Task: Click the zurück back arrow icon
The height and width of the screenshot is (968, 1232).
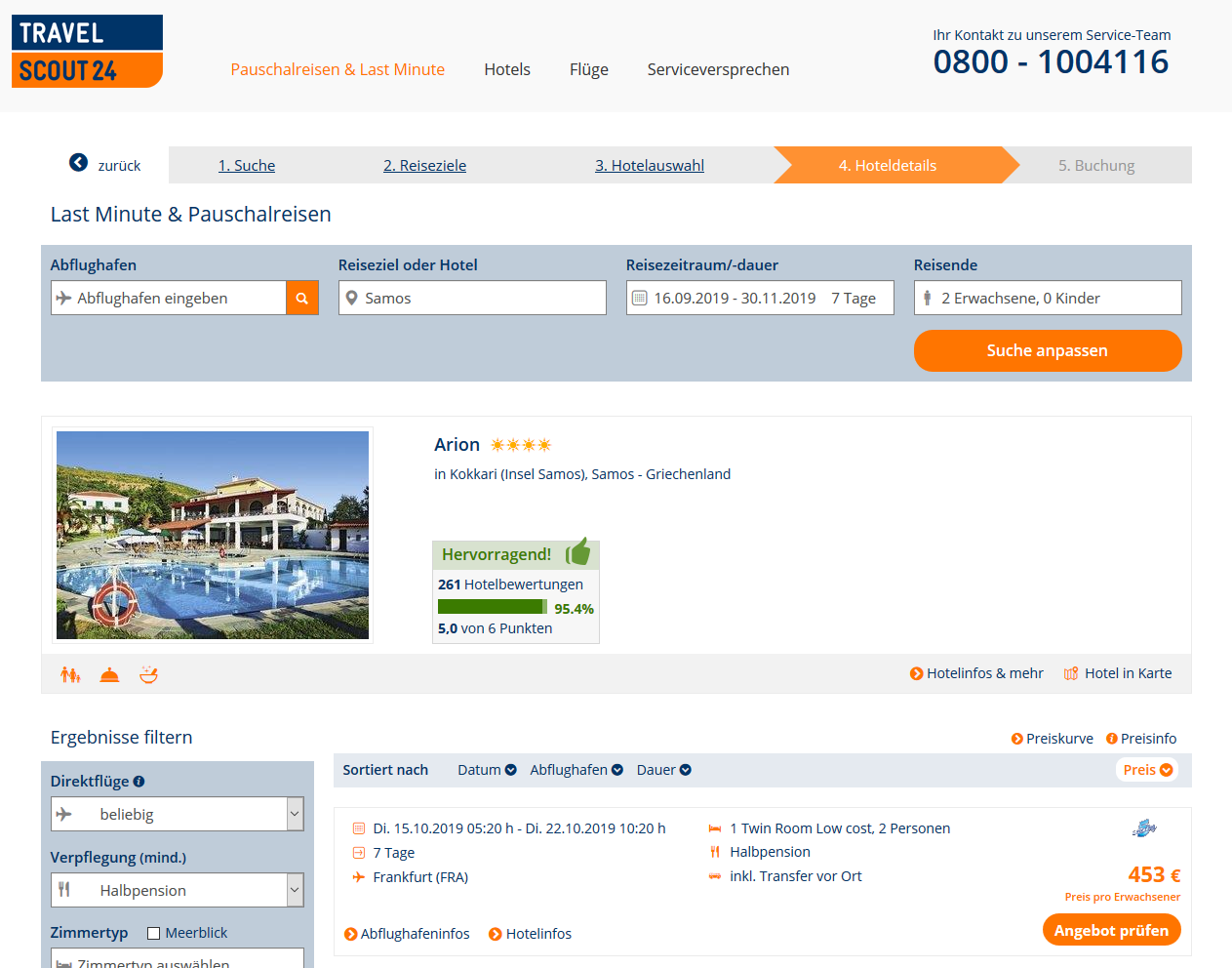Action: click(x=78, y=163)
